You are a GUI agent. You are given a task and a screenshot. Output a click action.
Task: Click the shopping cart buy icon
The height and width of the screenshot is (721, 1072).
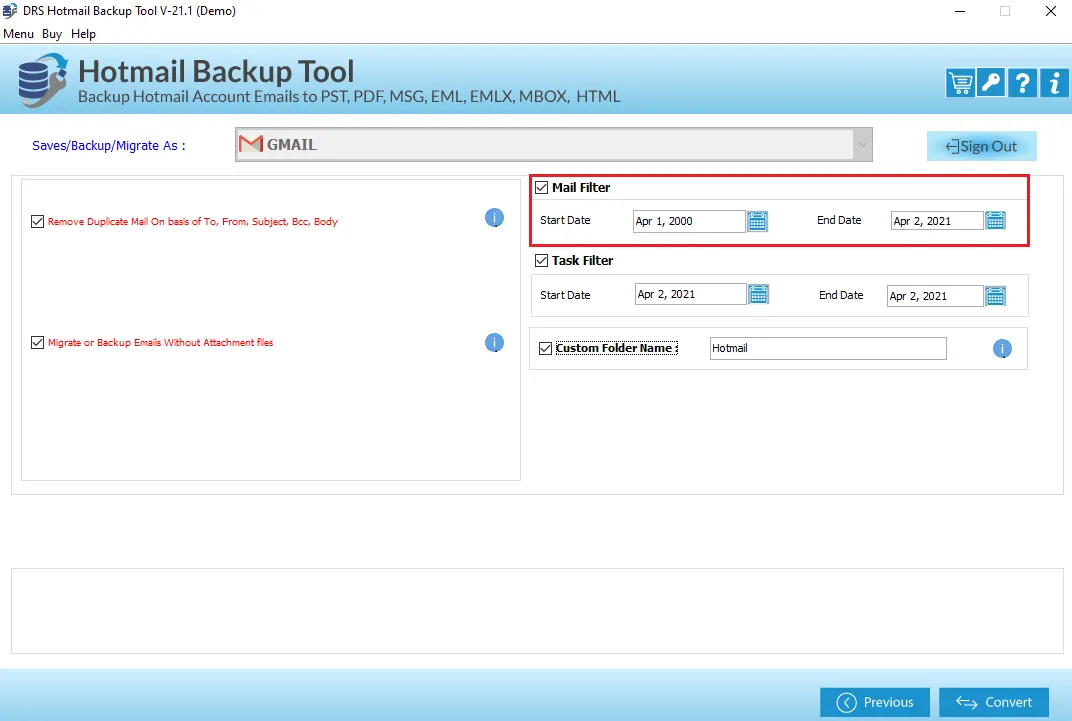point(961,83)
